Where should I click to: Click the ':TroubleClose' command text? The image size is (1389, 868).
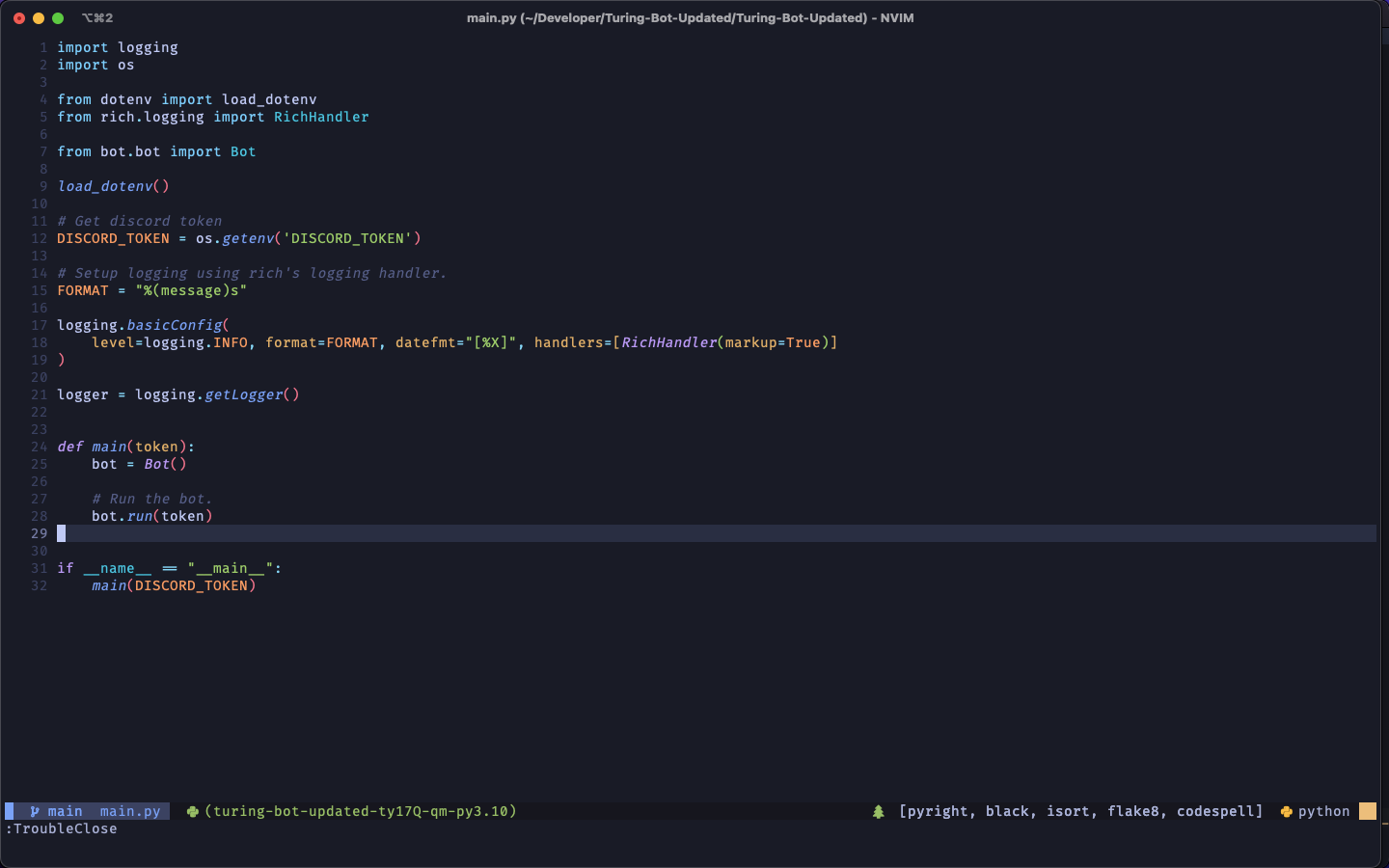tap(62, 828)
